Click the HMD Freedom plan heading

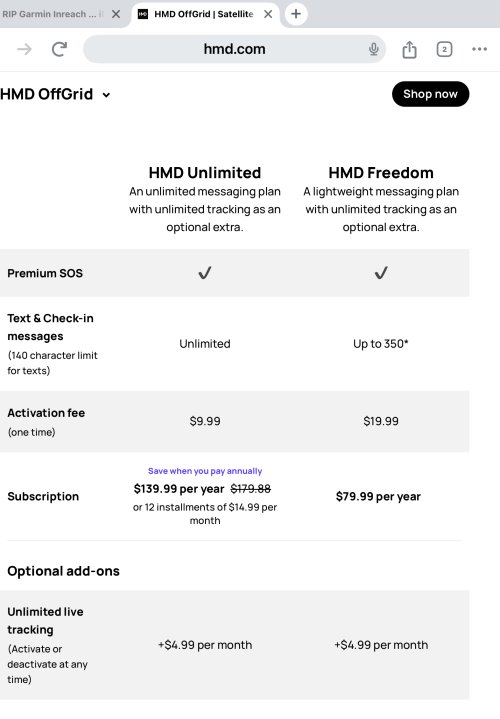(x=381, y=173)
